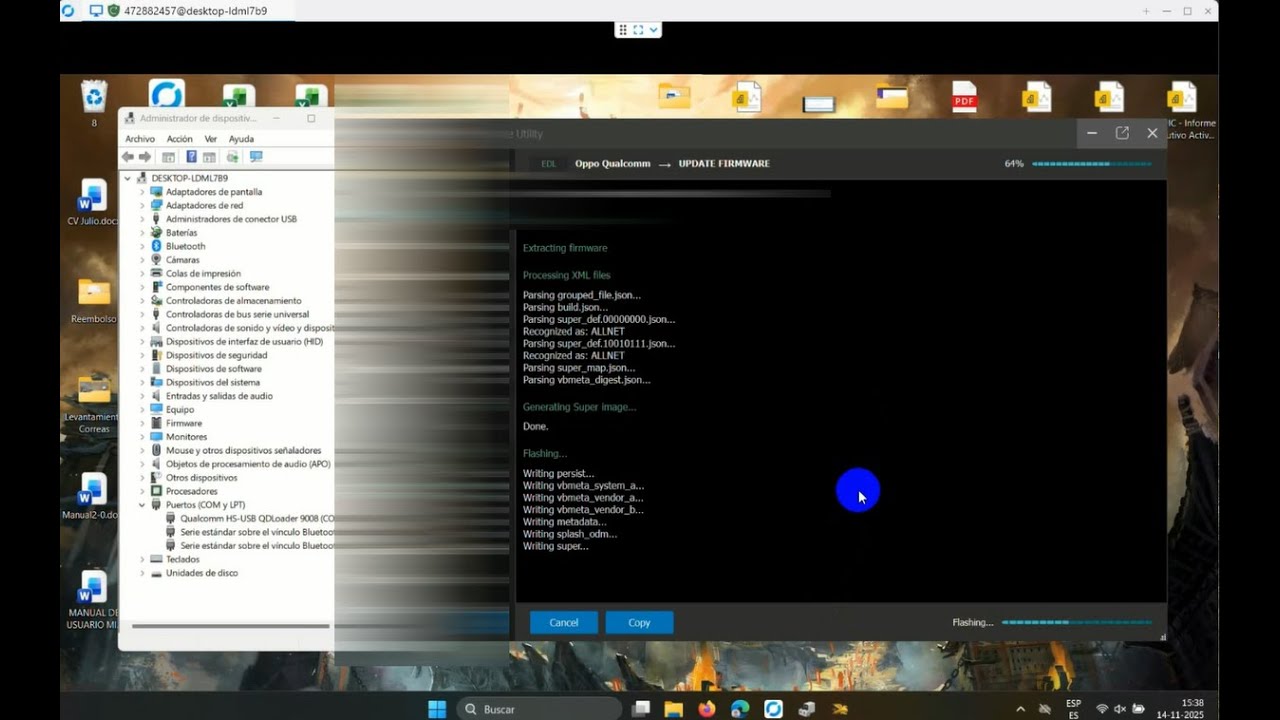The width and height of the screenshot is (1280, 720).
Task: Click the Forward arrow in Device Manager toolbar
Action: [x=145, y=157]
